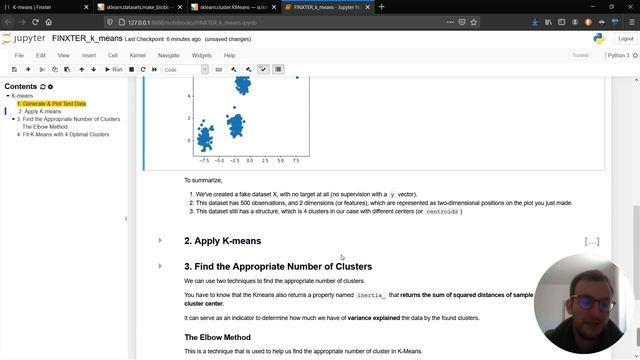The image size is (640, 360).
Task: Click the first hammer toolbar icon
Action: pyautogui.click(x=233, y=69)
